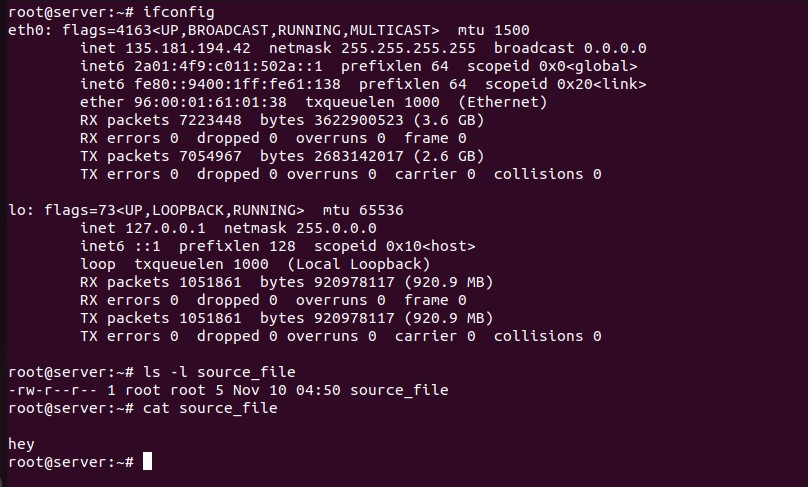Click the MAC address 96:00:01:61:01:38
Image resolution: width=808 pixels, height=487 pixels.
210,102
